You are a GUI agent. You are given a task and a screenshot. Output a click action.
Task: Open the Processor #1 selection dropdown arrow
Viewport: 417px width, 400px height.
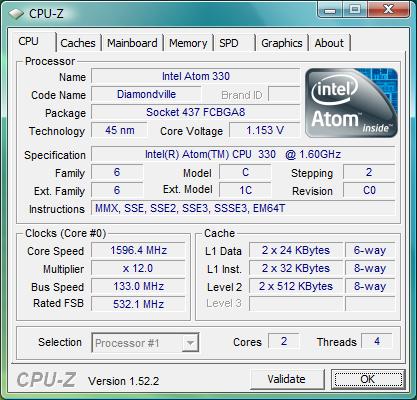pos(190,343)
